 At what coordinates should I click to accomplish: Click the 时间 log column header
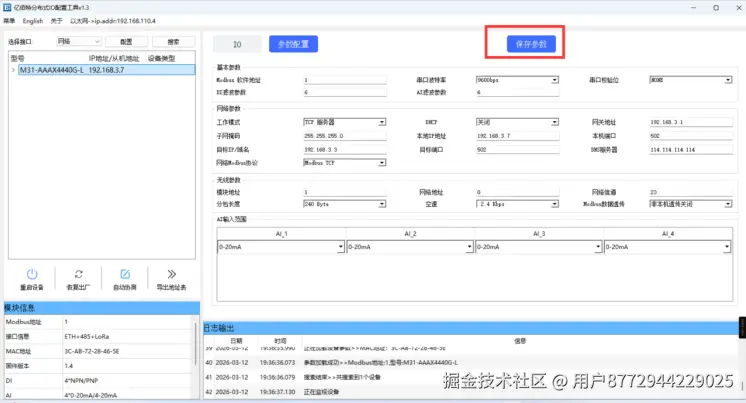(280, 341)
